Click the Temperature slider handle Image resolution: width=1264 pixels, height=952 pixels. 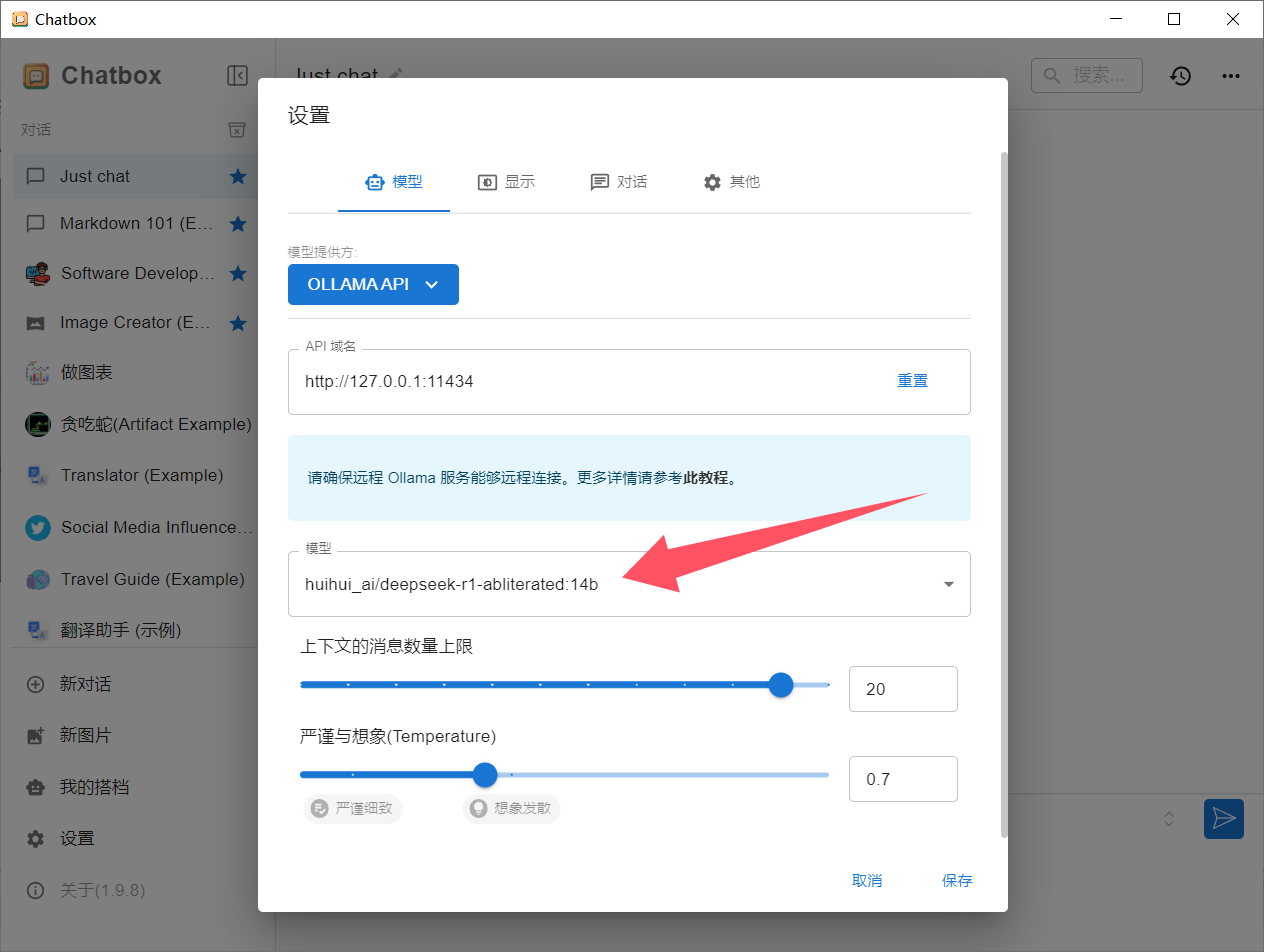click(485, 775)
